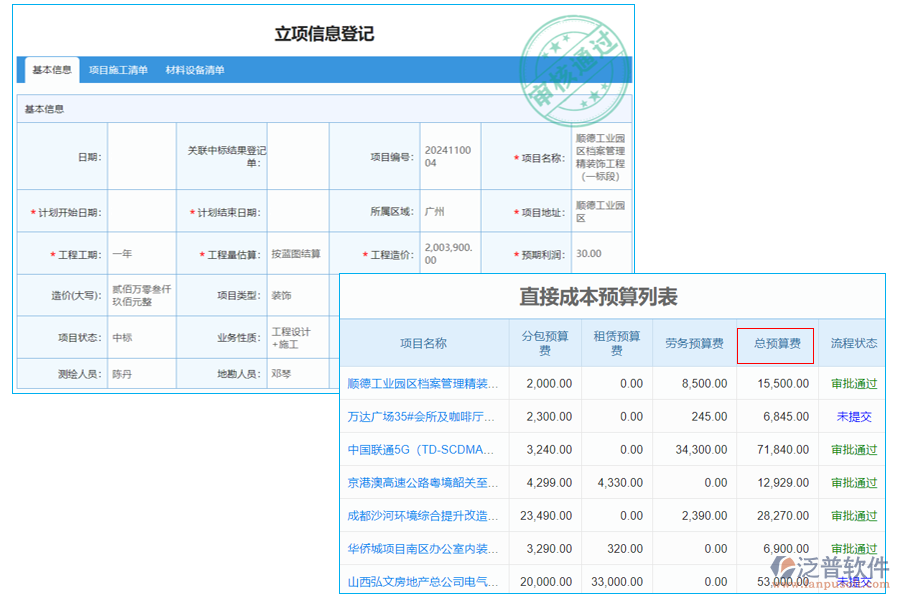Click the 日期 input field
The height and width of the screenshot is (600, 900).
coord(141,155)
